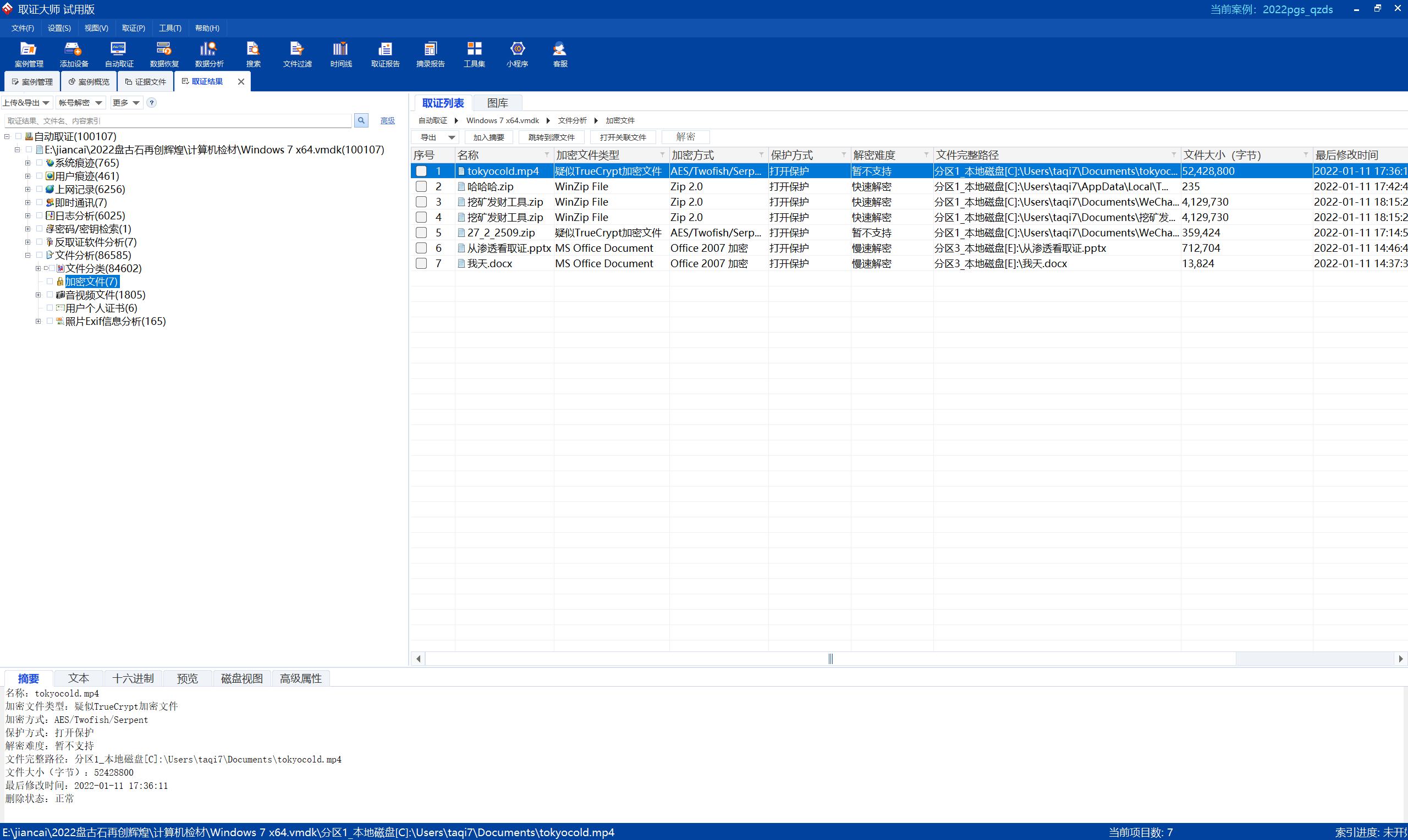Viewport: 1408px width, 840px height.
Task: Open the 工具集 toolbar icon
Action: click(x=474, y=54)
